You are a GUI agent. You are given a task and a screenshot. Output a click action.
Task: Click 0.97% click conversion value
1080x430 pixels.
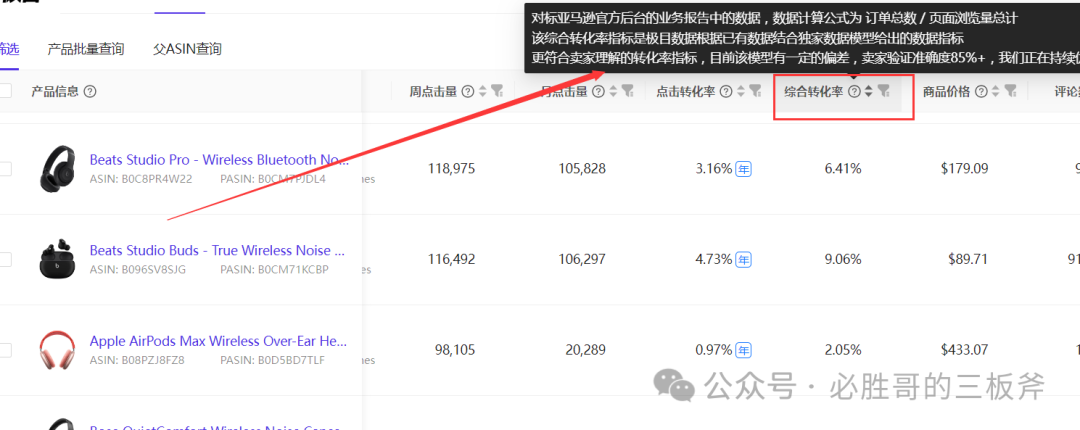pos(714,350)
